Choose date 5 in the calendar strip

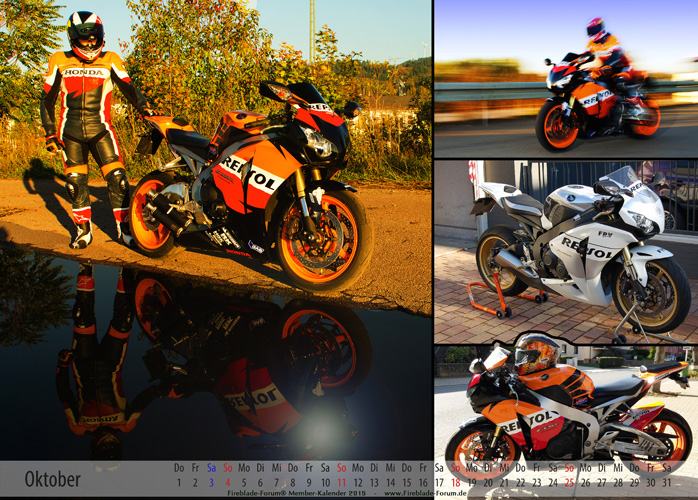(244, 483)
